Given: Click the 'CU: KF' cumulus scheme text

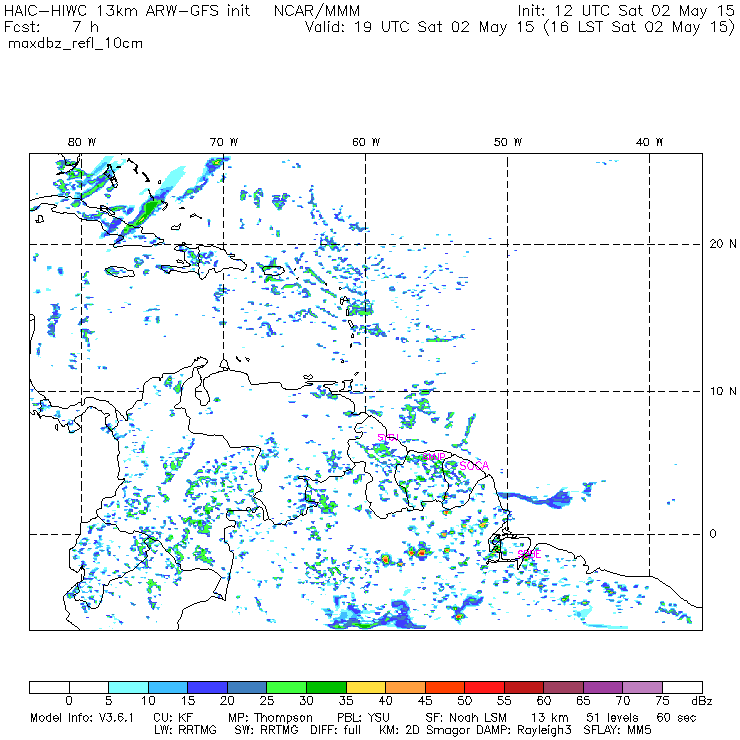Looking at the screenshot, I should 173,718.
